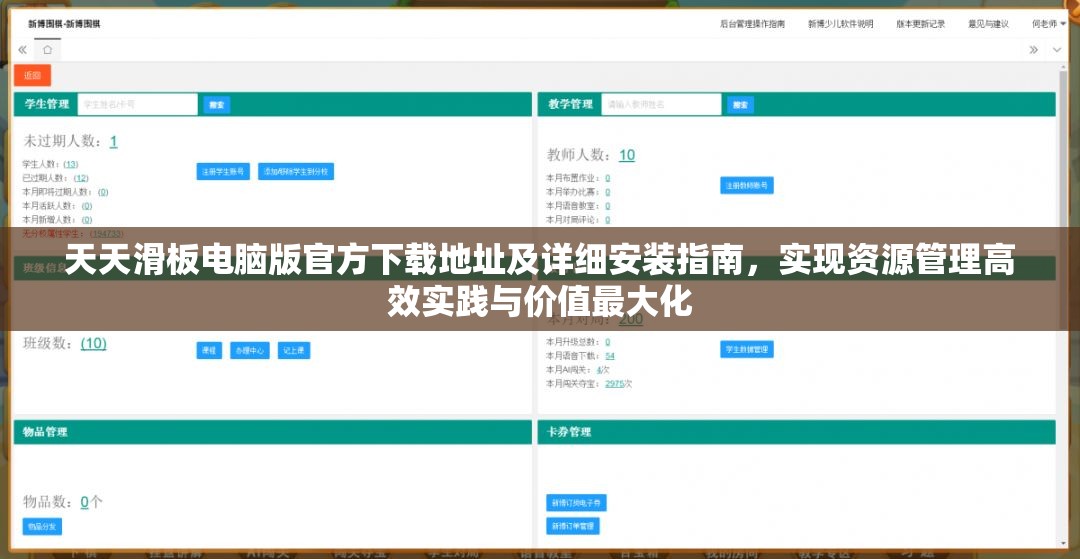Viewport: 1080px width, 559px height.
Task: Open 版本更新记录 in top menu
Action: (921, 23)
